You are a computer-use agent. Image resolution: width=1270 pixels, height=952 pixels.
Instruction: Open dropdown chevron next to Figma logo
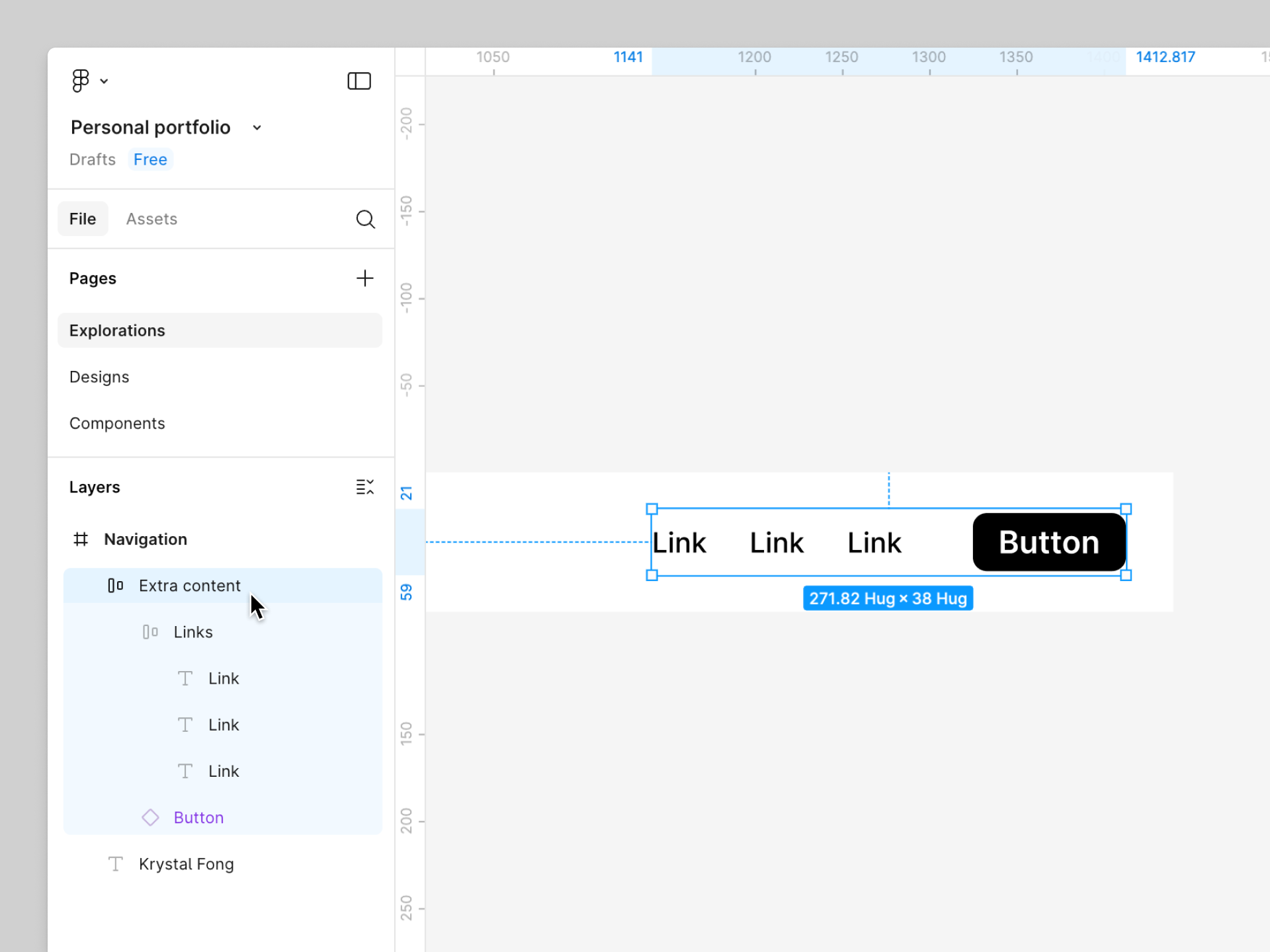click(104, 81)
